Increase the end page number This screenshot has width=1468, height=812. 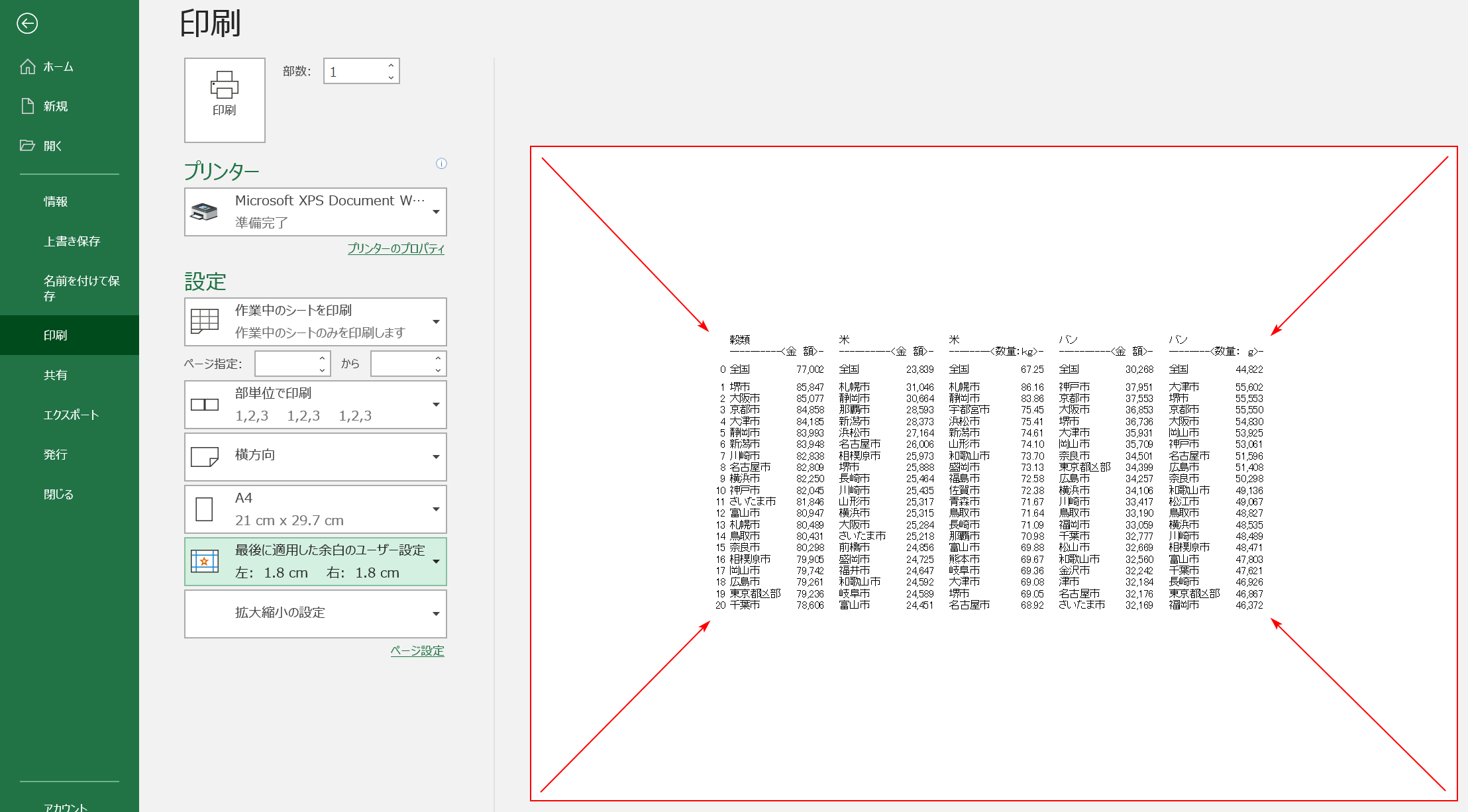[x=438, y=358]
